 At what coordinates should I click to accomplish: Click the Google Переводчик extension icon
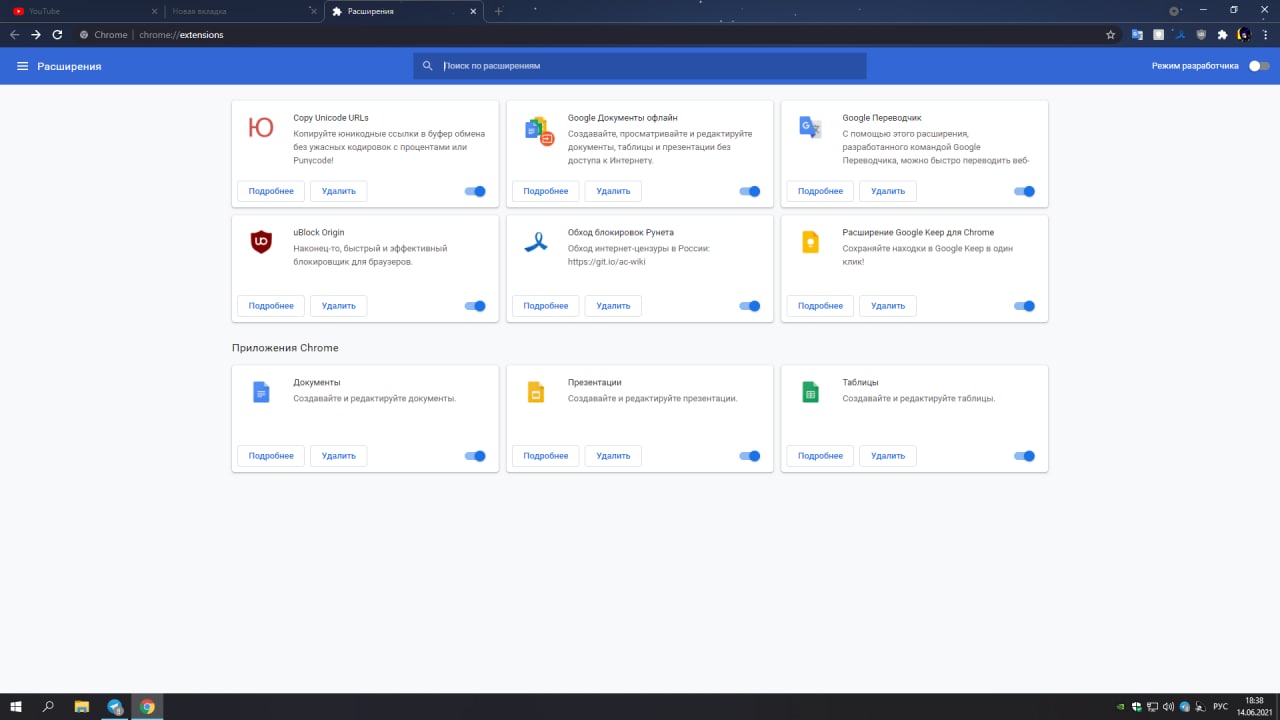pos(810,127)
